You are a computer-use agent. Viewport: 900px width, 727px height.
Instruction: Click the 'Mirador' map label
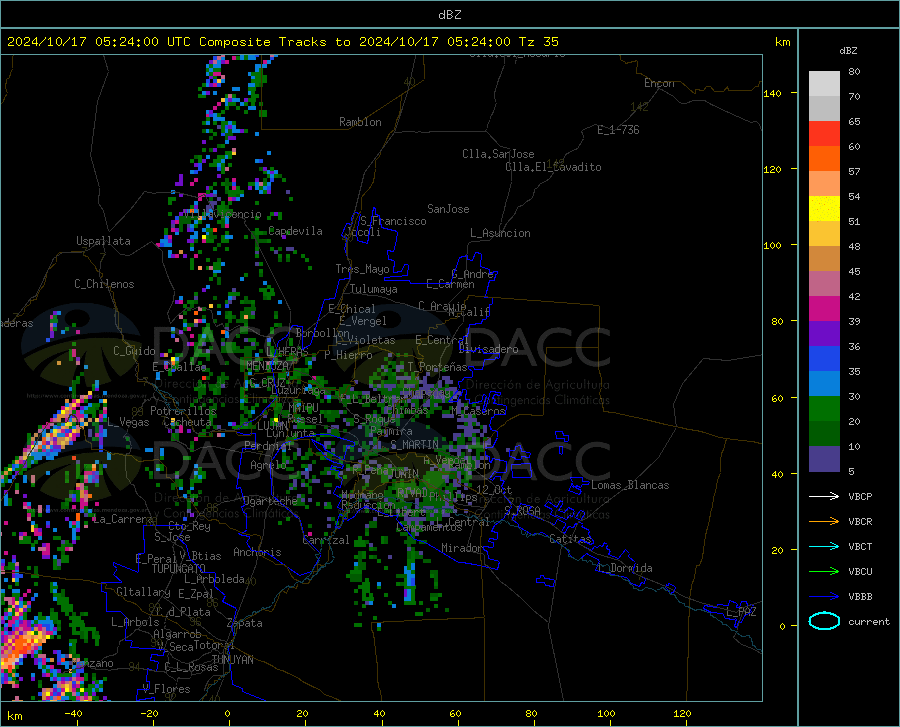461,548
